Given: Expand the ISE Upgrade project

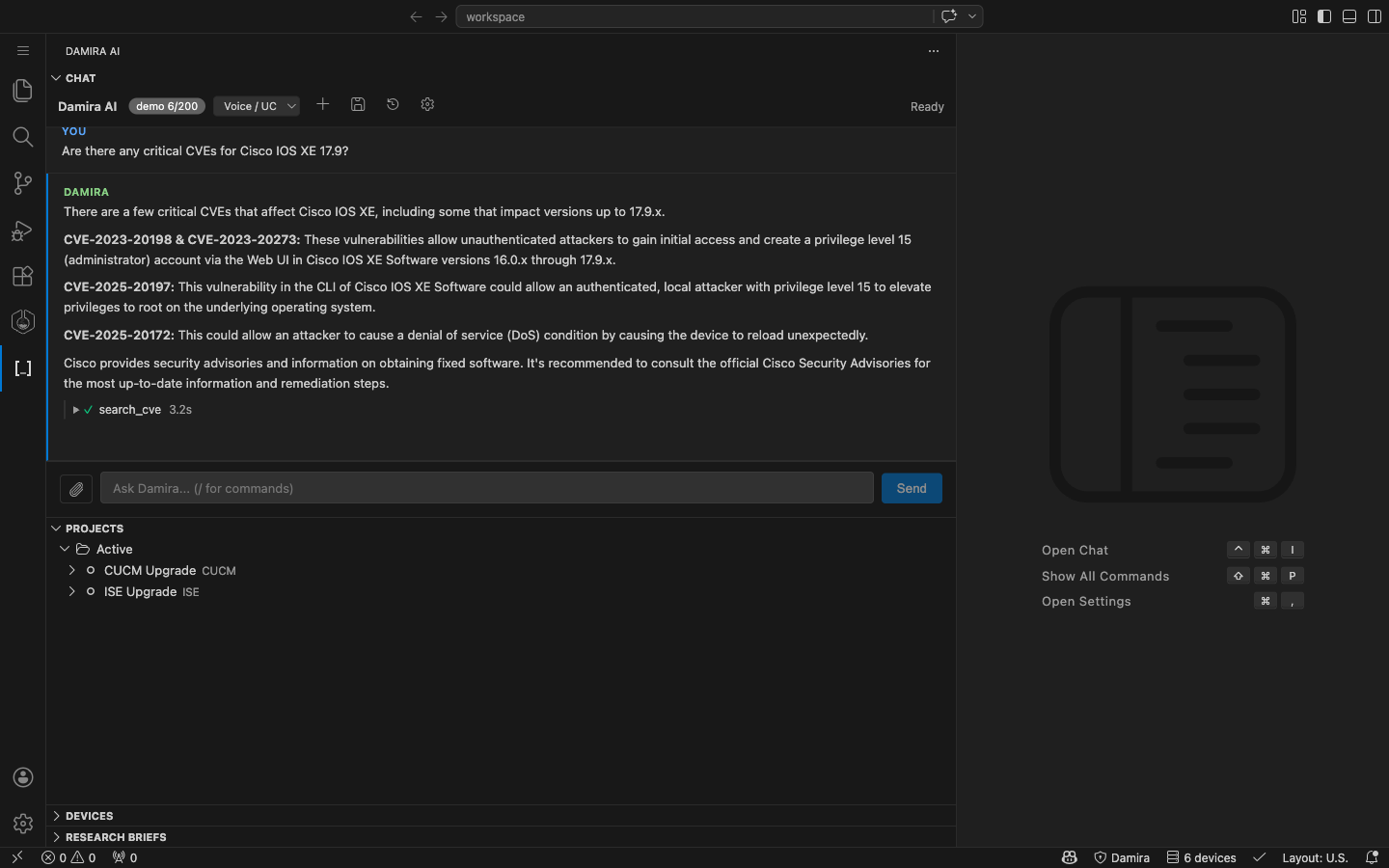Looking at the screenshot, I should tap(72, 591).
